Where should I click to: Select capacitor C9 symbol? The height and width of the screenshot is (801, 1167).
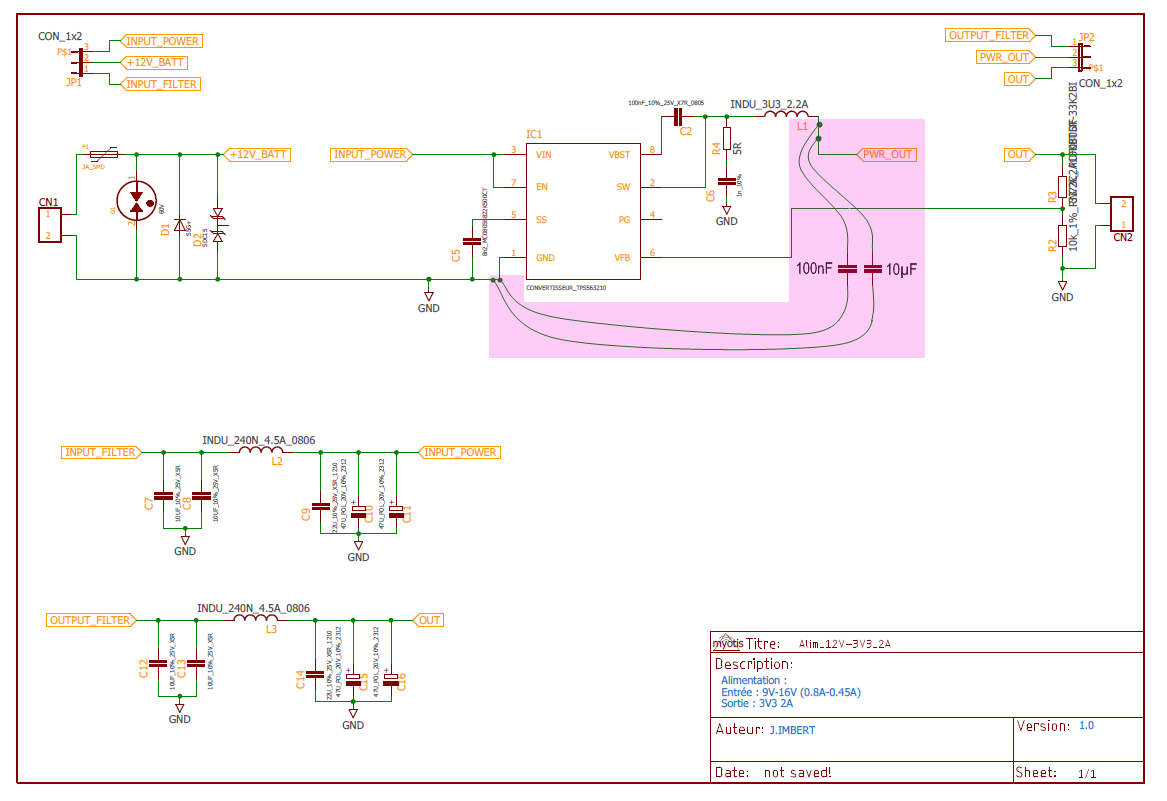click(x=321, y=507)
